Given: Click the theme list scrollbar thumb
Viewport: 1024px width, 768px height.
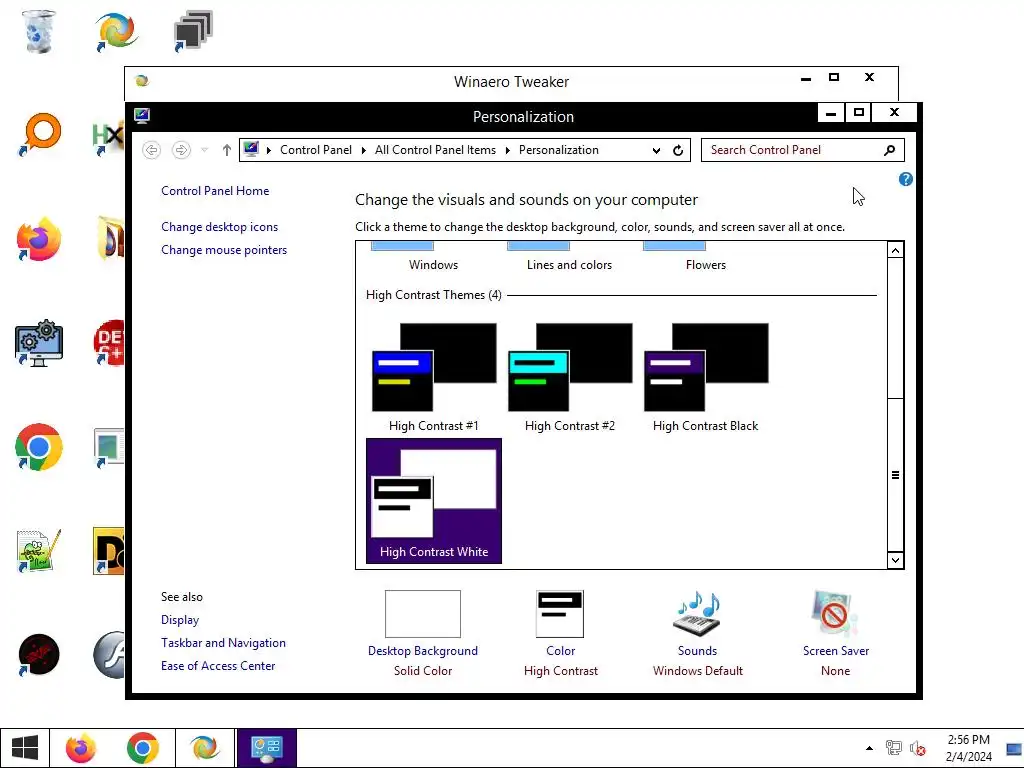Looking at the screenshot, I should click(895, 475).
